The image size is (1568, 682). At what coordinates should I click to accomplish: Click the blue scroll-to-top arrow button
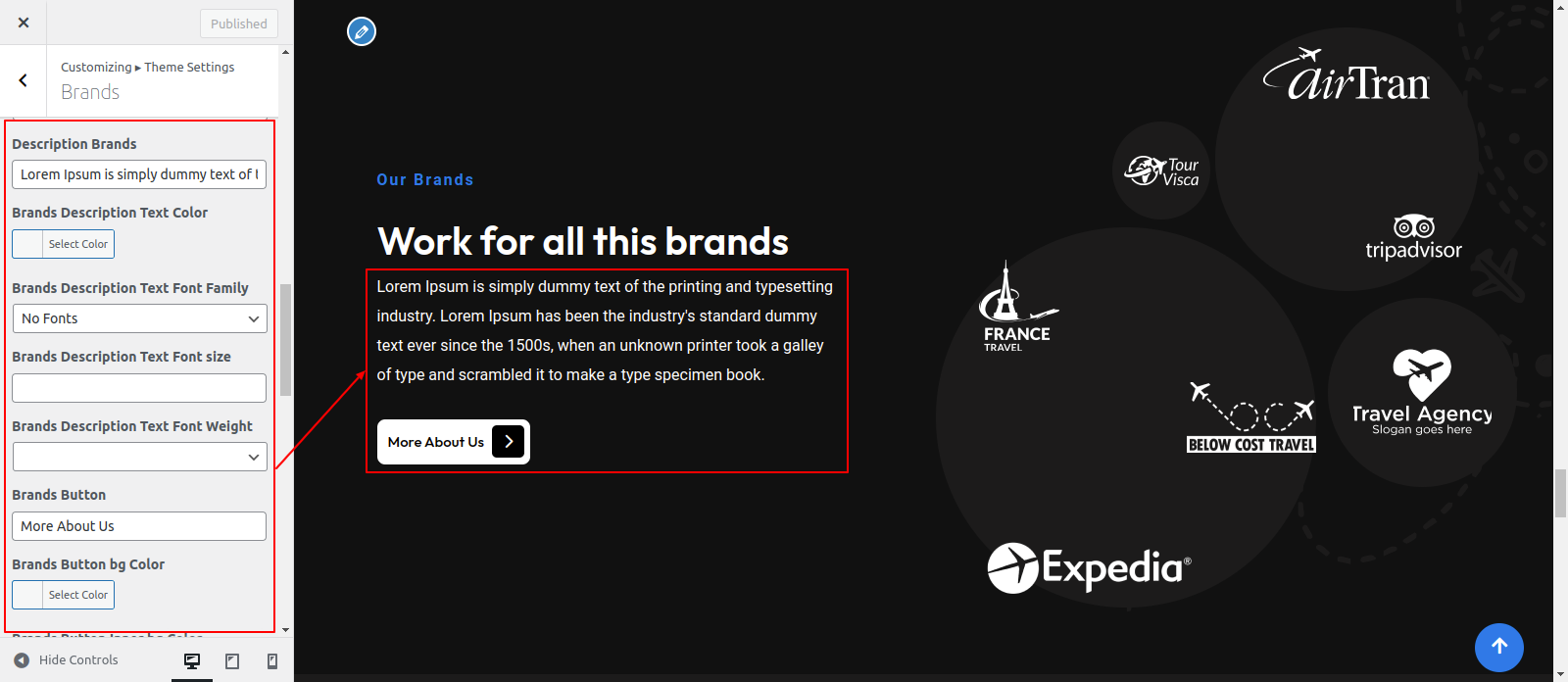point(1499,647)
